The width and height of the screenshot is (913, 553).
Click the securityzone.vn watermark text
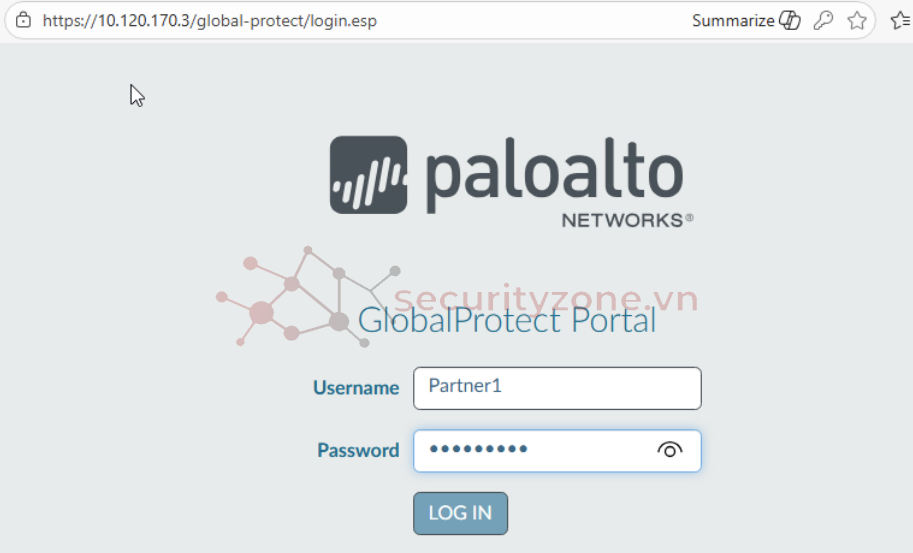click(545, 298)
